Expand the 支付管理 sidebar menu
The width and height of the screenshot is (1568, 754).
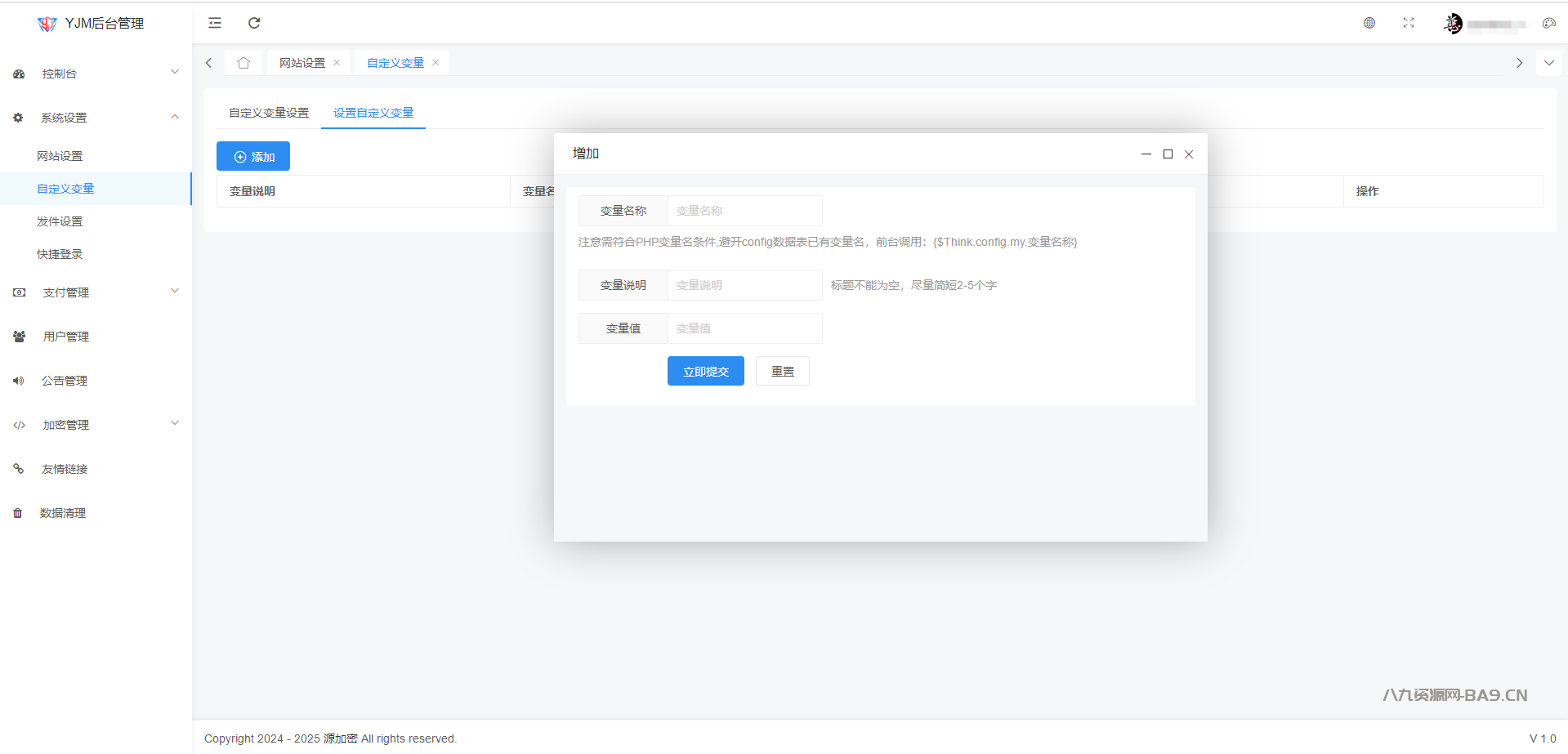point(96,292)
